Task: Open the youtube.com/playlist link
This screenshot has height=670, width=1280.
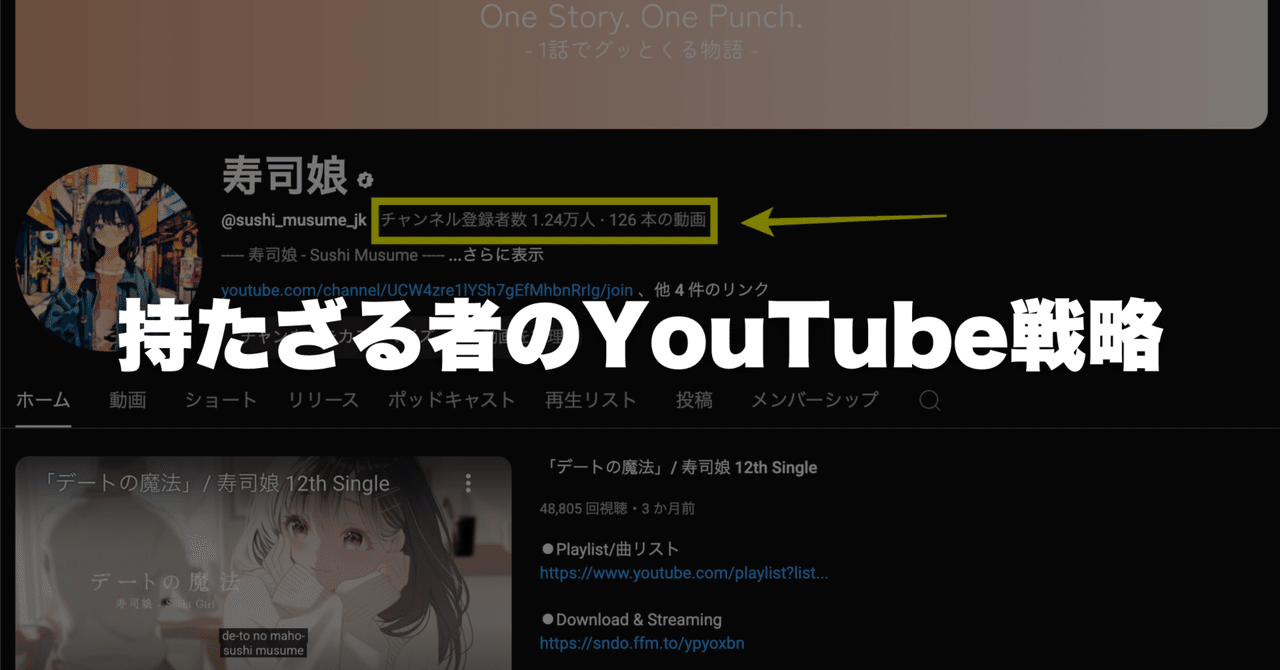Action: [684, 573]
